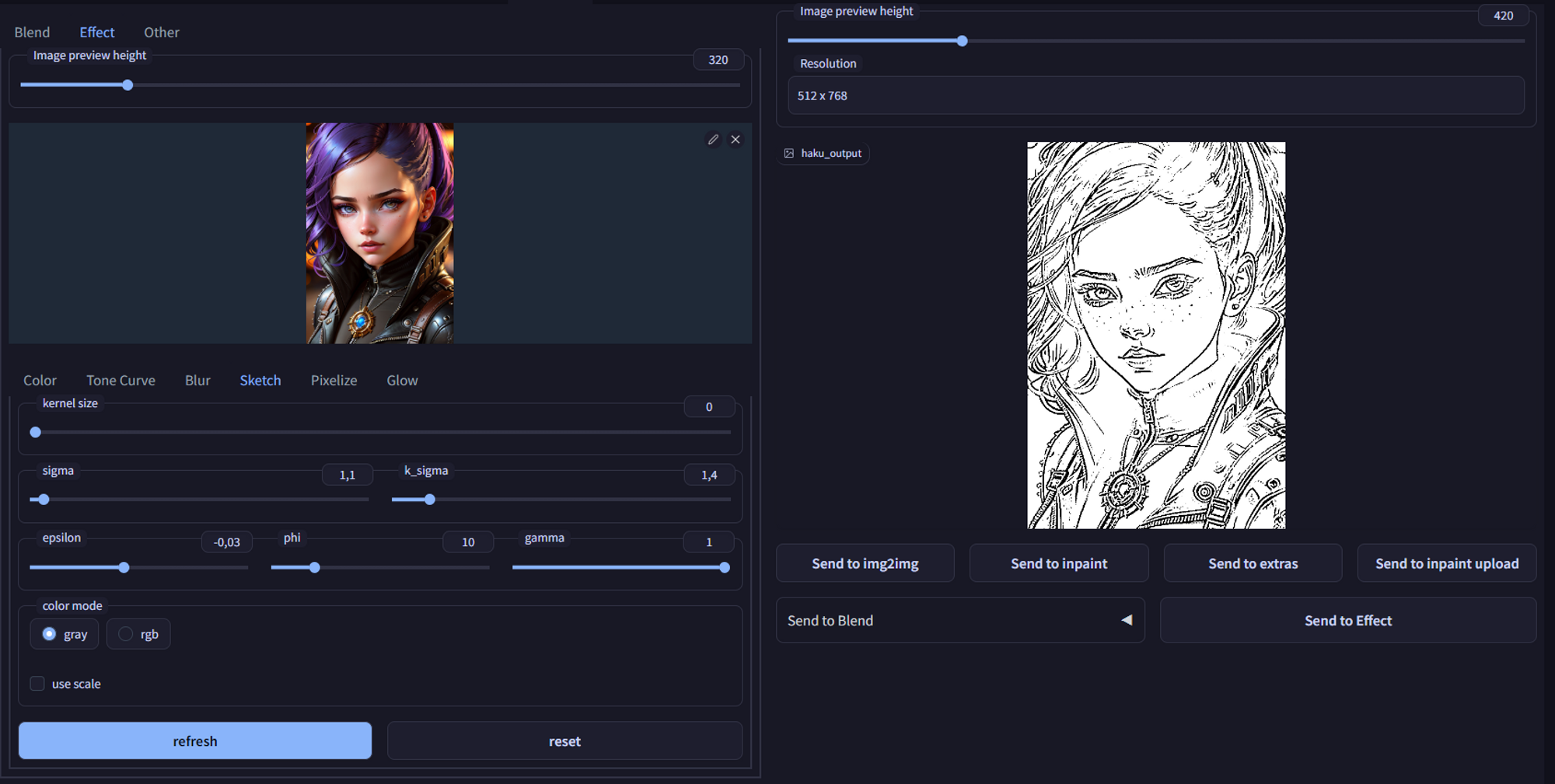Click the haku_output image icon label
This screenshot has height=784, width=1555.
click(x=823, y=154)
